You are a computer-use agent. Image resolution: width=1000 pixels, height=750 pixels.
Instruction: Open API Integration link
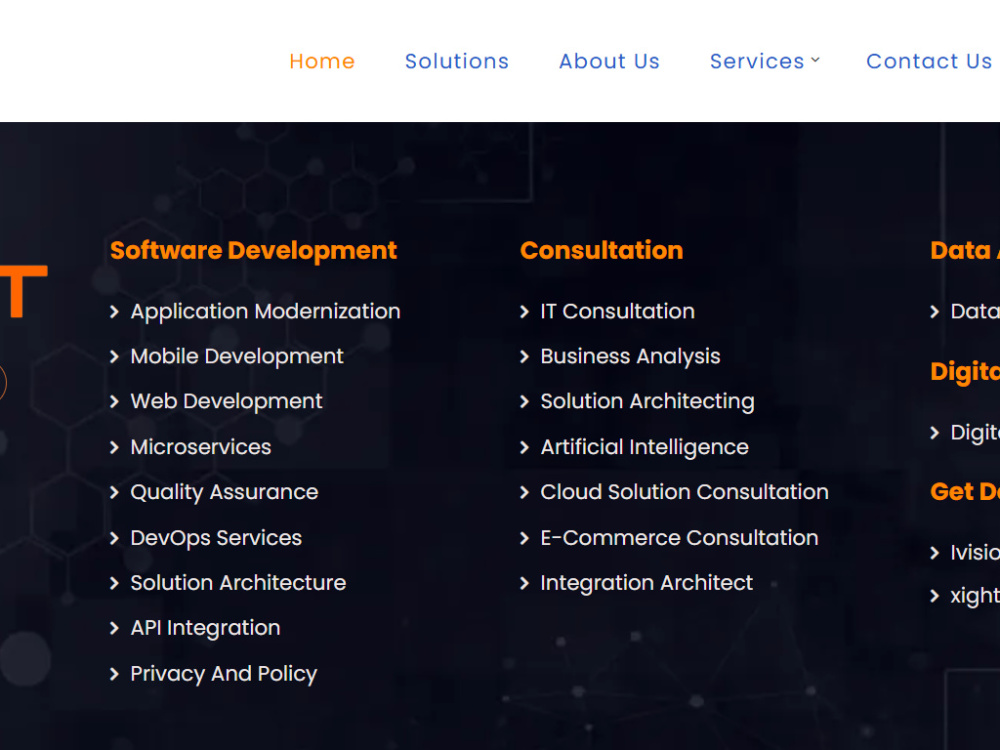tap(205, 628)
